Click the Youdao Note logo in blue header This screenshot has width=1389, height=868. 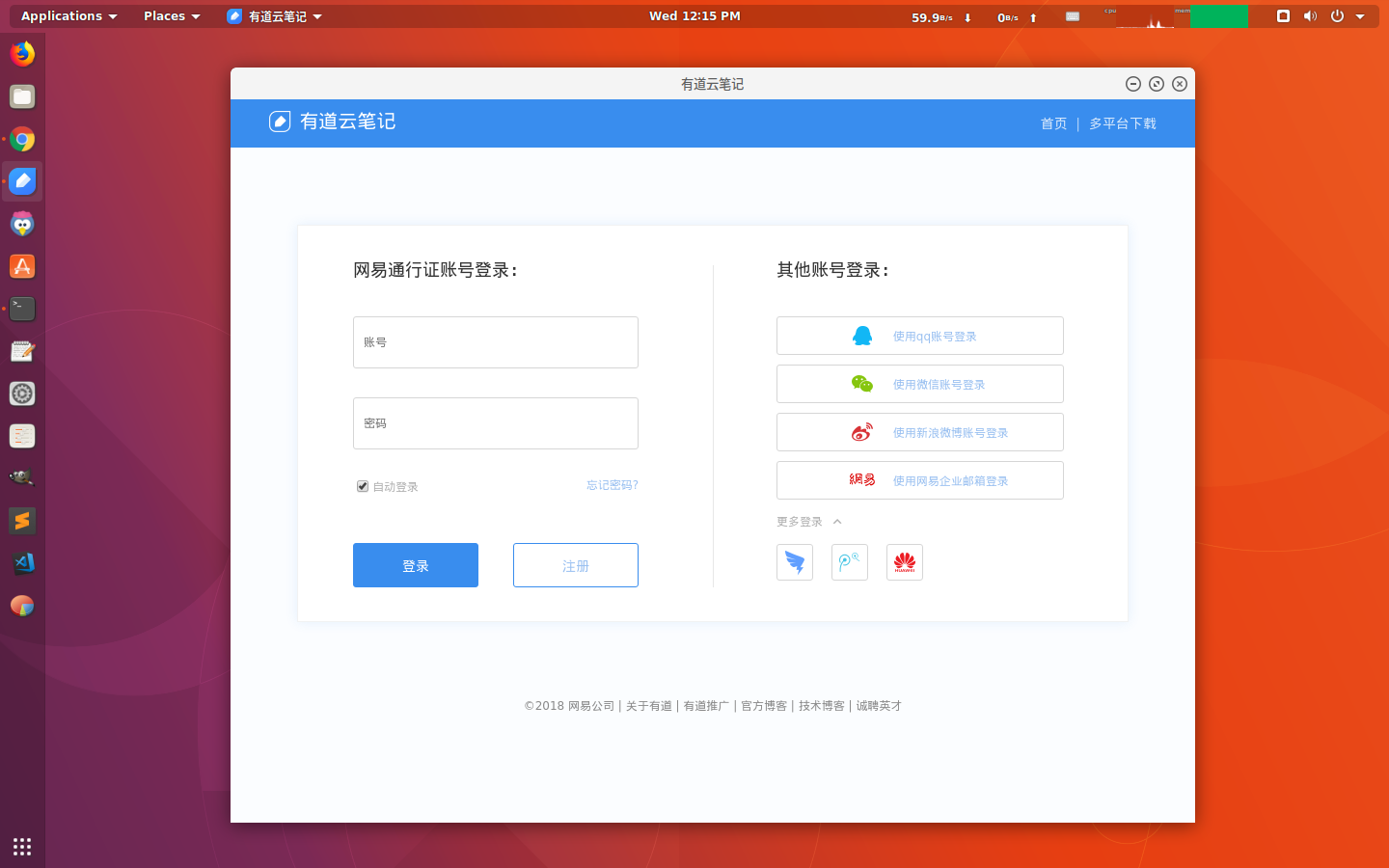(333, 122)
